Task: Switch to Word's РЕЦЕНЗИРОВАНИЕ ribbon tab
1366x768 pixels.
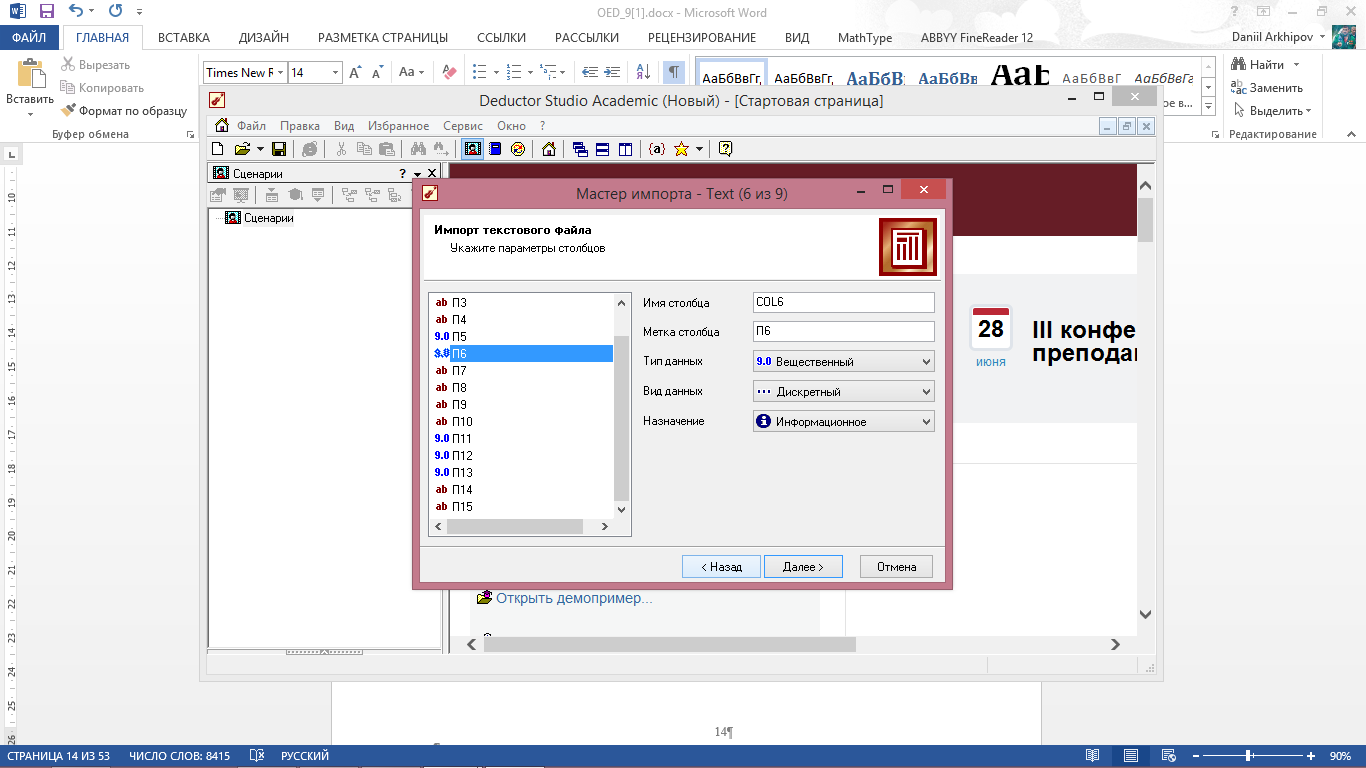Action: point(702,37)
